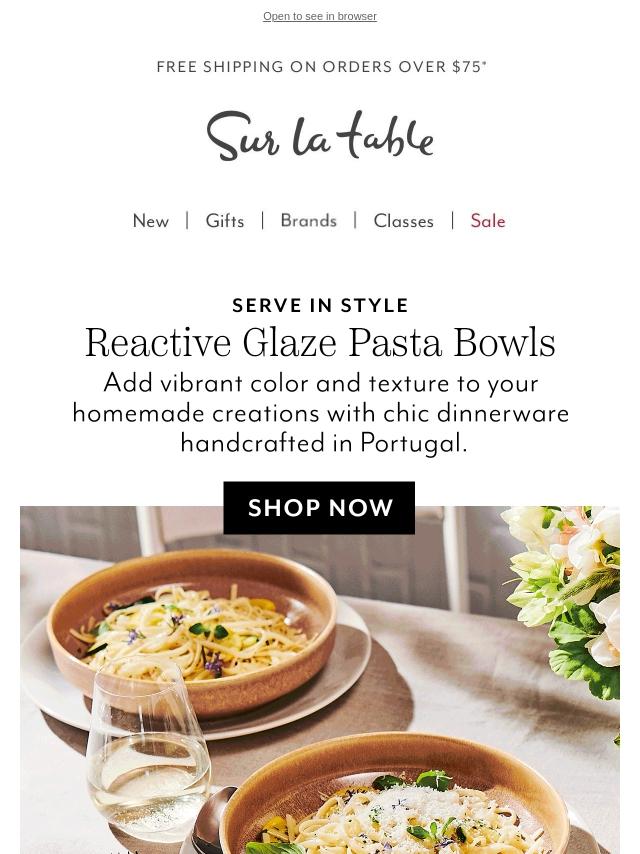Open the Classes navigation link

tap(404, 221)
